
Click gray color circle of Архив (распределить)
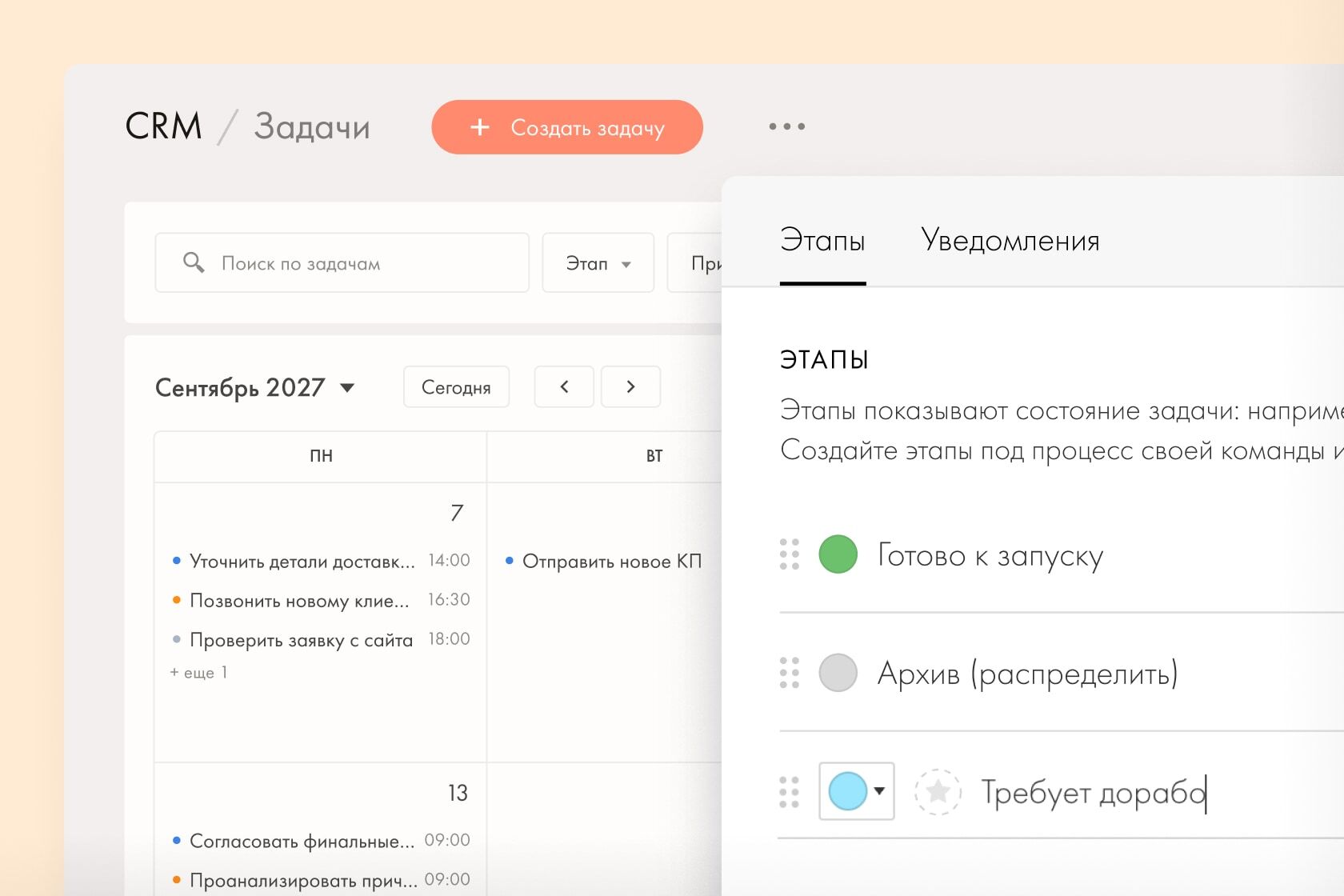(838, 673)
